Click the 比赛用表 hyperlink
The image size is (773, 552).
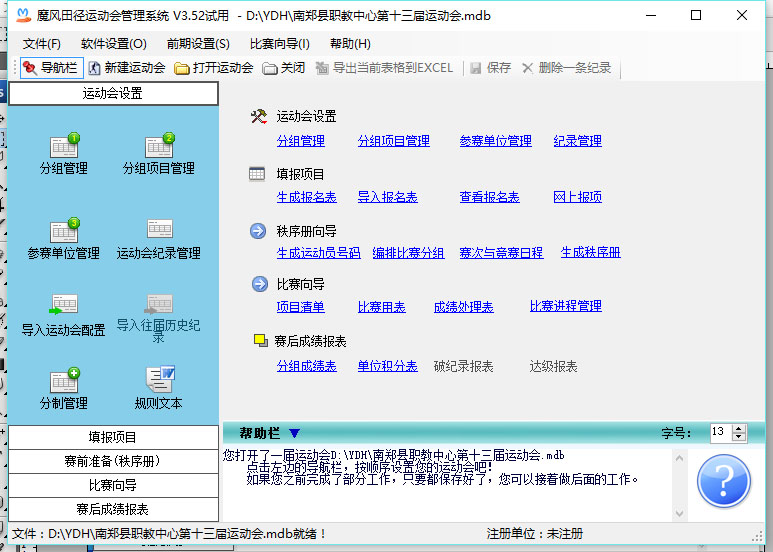(382, 307)
